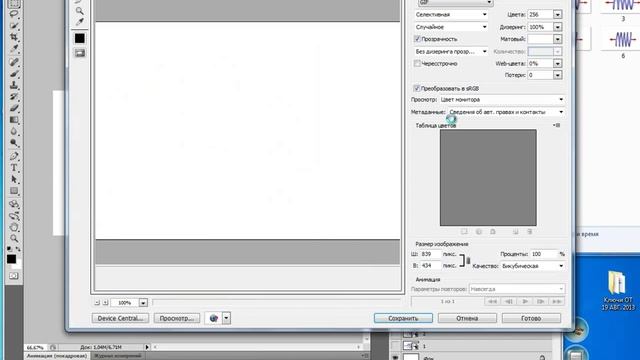Open the Просмотр Цвет монитора dropdown
Viewport: 640px width, 360px height.
pyautogui.click(x=502, y=100)
